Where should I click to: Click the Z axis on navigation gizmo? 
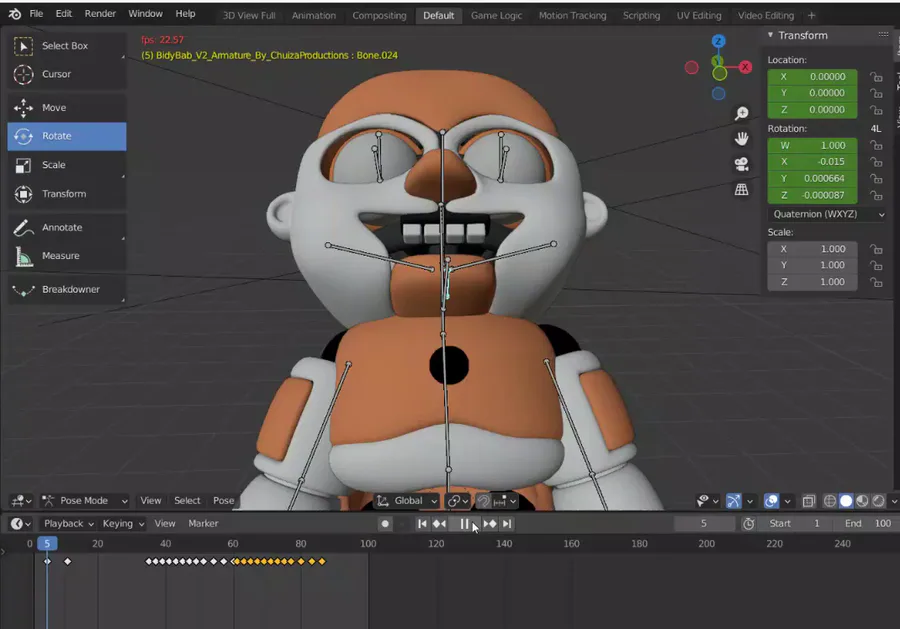[x=718, y=41]
